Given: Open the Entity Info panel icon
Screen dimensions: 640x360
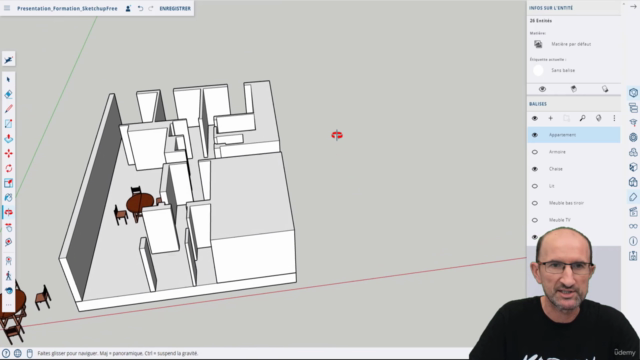Looking at the screenshot, I should point(633,93).
